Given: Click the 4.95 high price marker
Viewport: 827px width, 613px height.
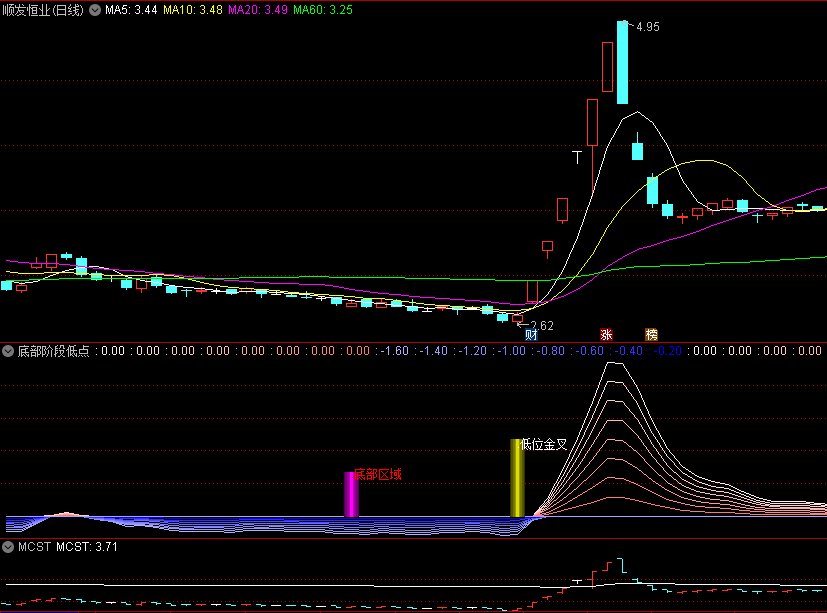Looking at the screenshot, I should [x=646, y=27].
